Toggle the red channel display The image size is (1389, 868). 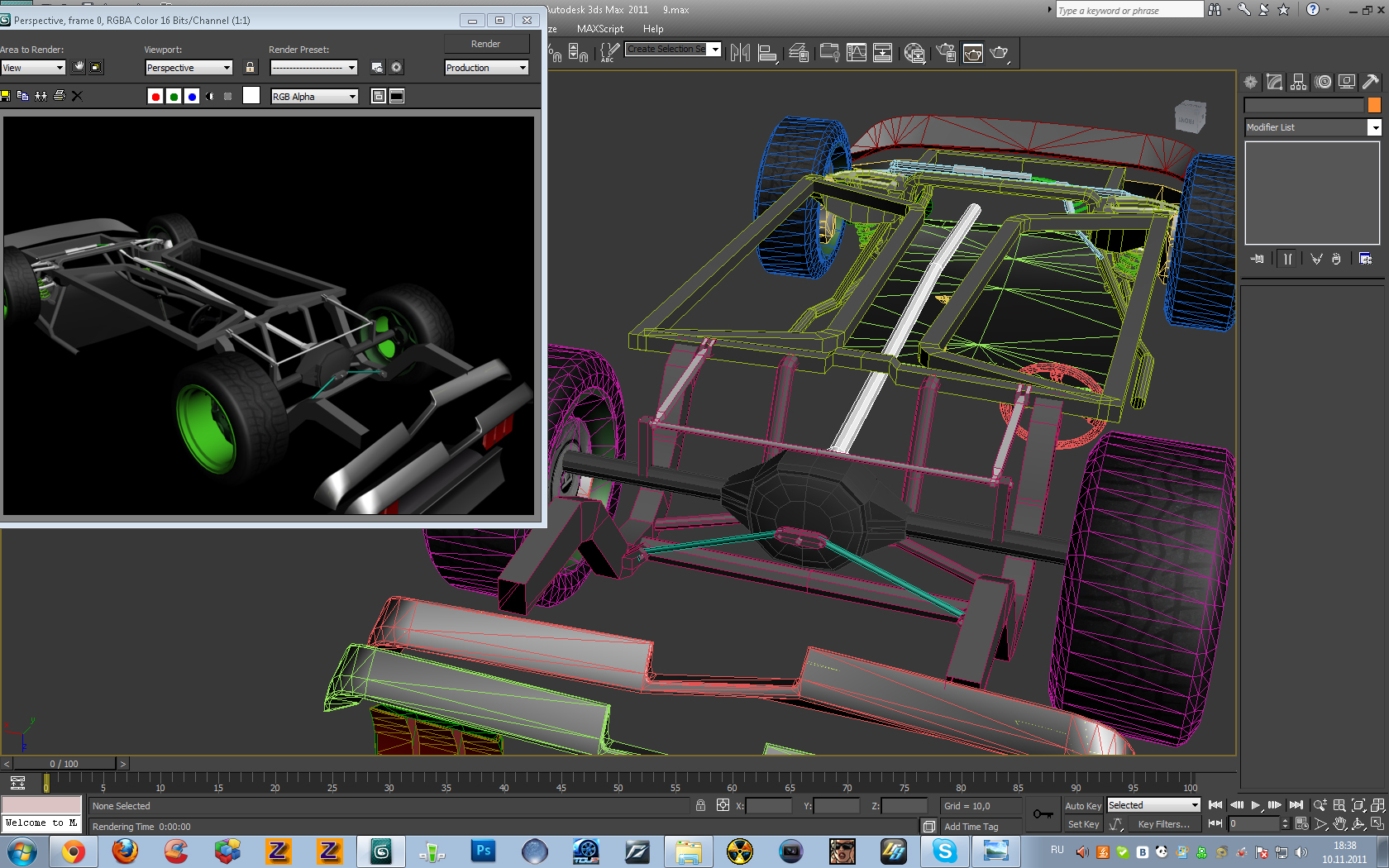[155, 97]
